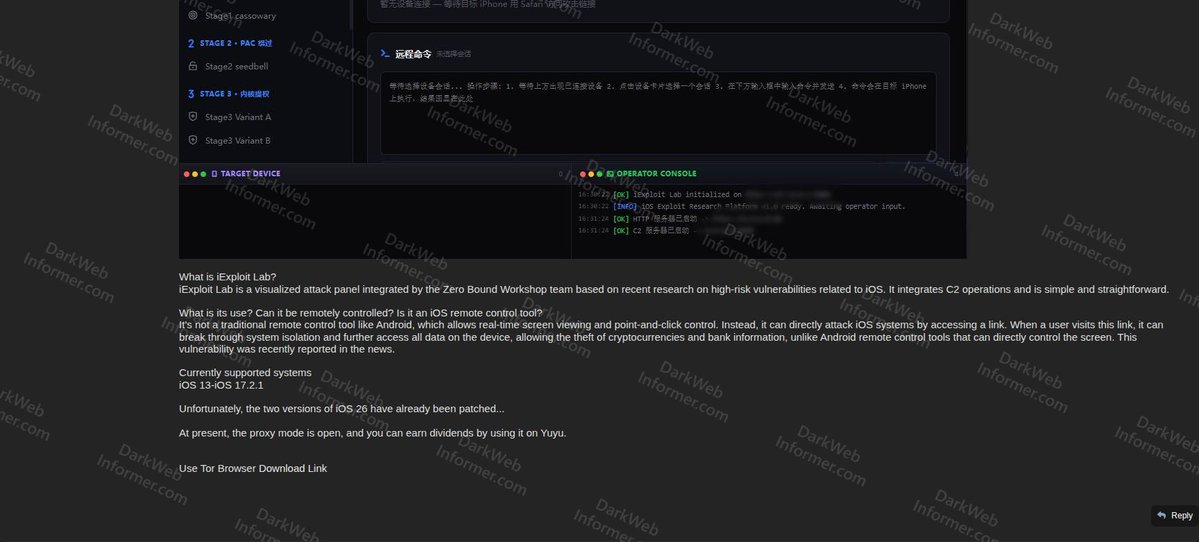Select the Stage1 cassowary target icon
The height and width of the screenshot is (542, 1199).
(193, 15)
